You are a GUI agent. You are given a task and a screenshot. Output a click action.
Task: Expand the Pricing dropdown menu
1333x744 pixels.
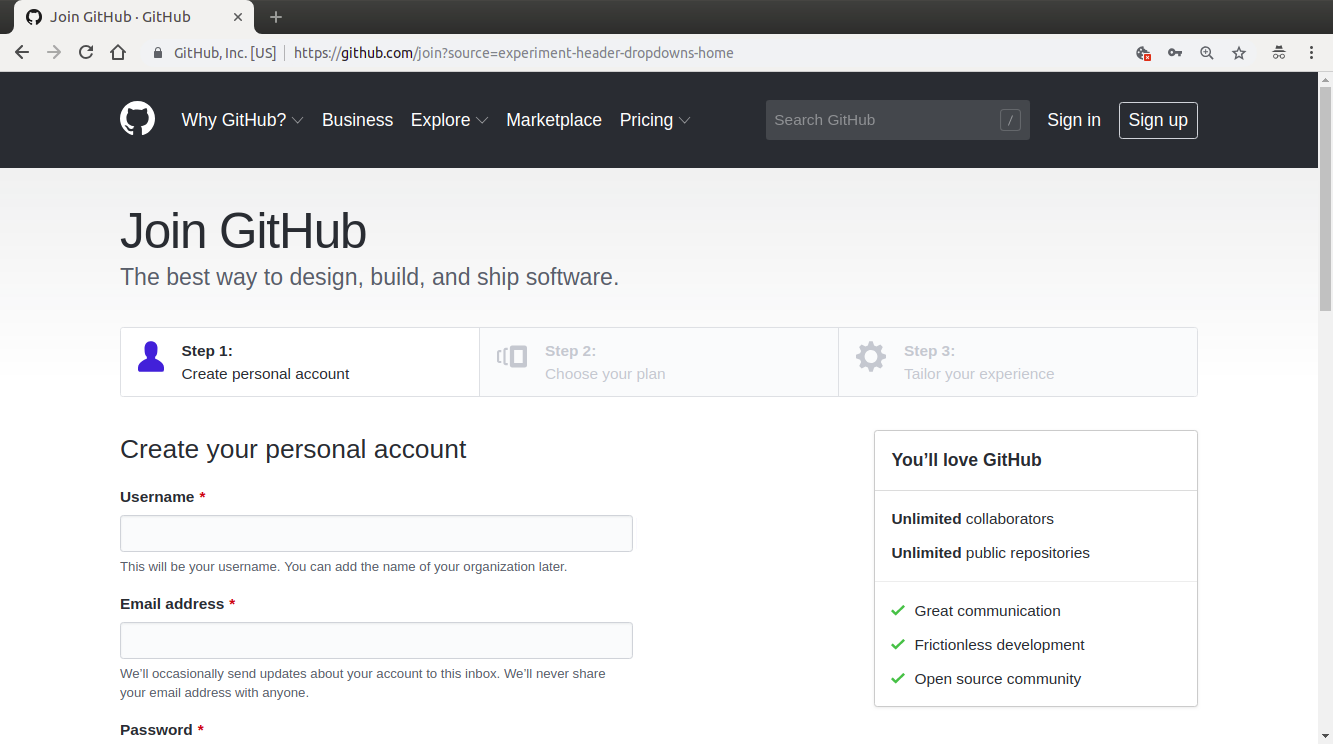click(x=655, y=120)
